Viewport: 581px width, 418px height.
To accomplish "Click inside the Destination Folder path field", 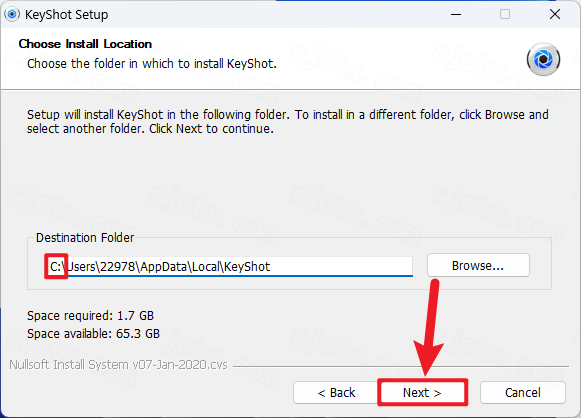I will click(x=229, y=266).
